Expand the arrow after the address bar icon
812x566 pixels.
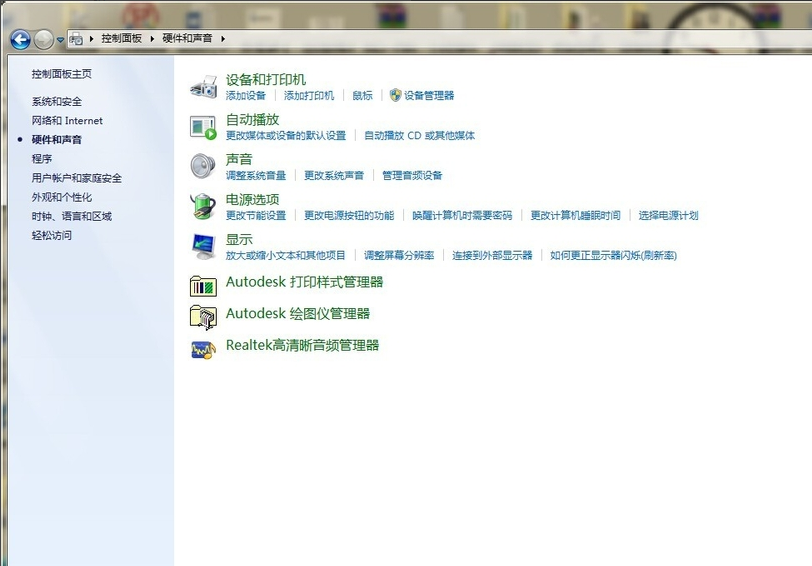click(x=92, y=38)
